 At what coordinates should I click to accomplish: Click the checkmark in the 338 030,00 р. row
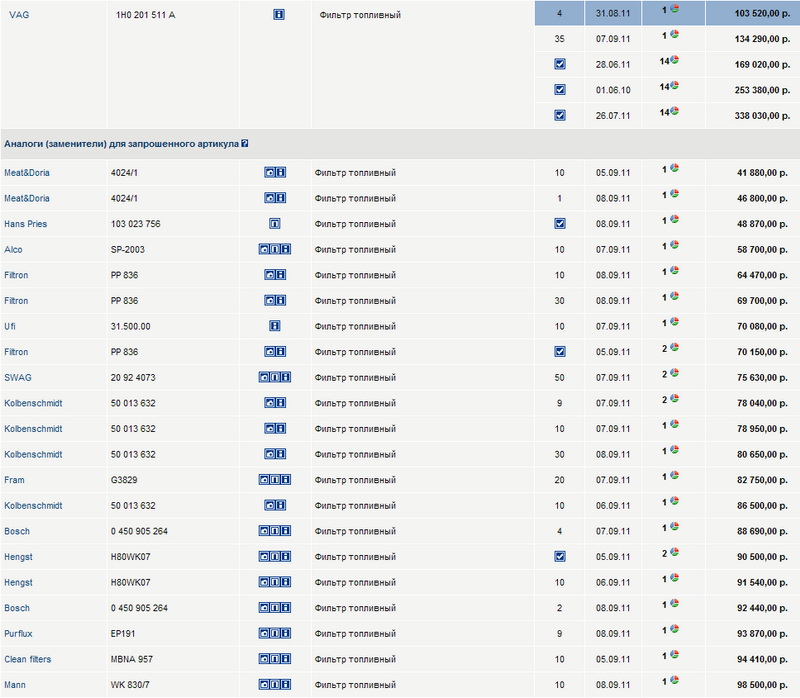coord(560,115)
